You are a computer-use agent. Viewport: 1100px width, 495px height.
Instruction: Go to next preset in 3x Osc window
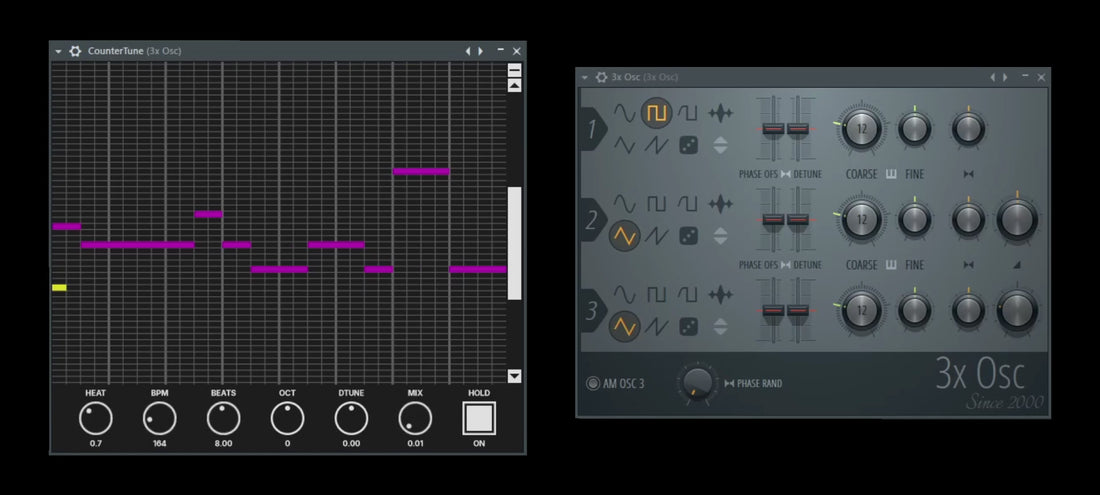(1005, 77)
